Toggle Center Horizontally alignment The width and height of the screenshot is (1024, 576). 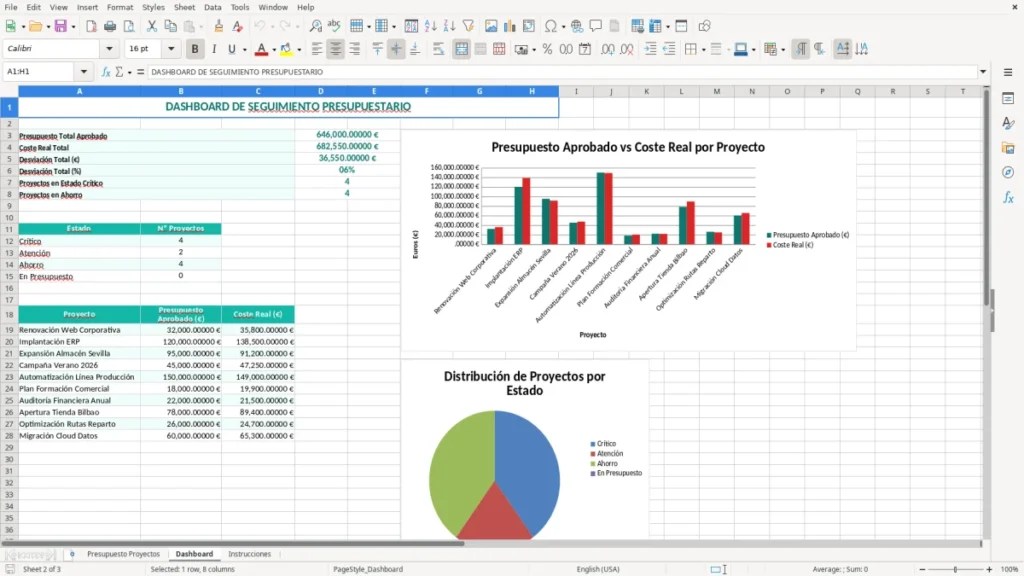coord(336,49)
